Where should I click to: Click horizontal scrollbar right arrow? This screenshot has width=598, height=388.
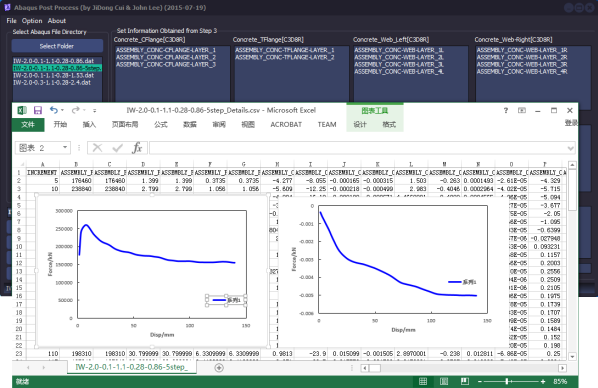562,368
